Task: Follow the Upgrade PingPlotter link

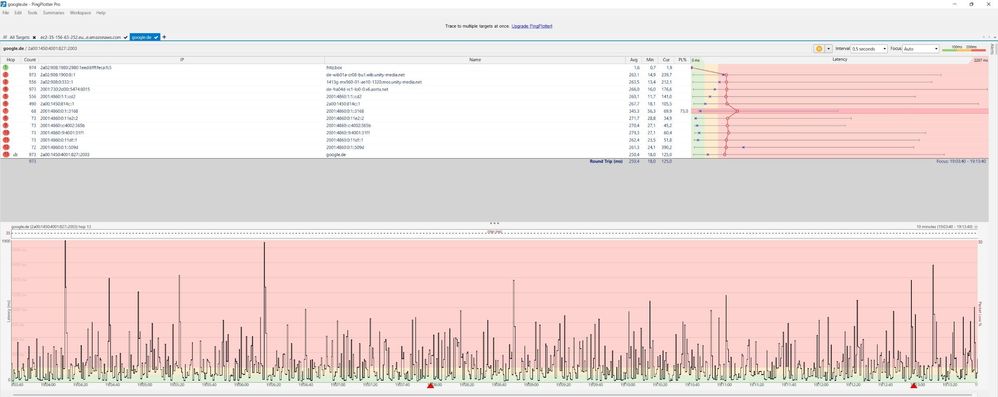Action: tap(532, 26)
